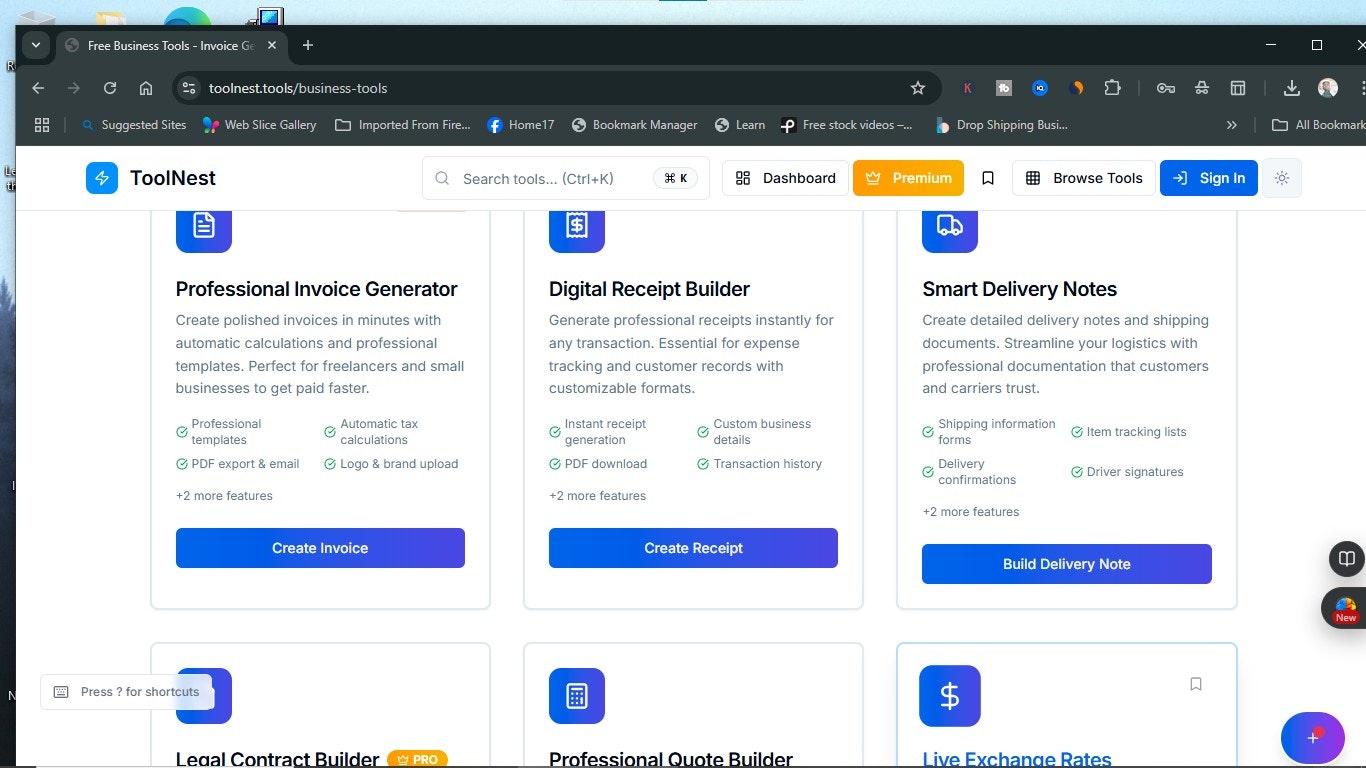Click the ToolNest brand name
Viewport: 1366px width, 768px height.
[x=173, y=178]
